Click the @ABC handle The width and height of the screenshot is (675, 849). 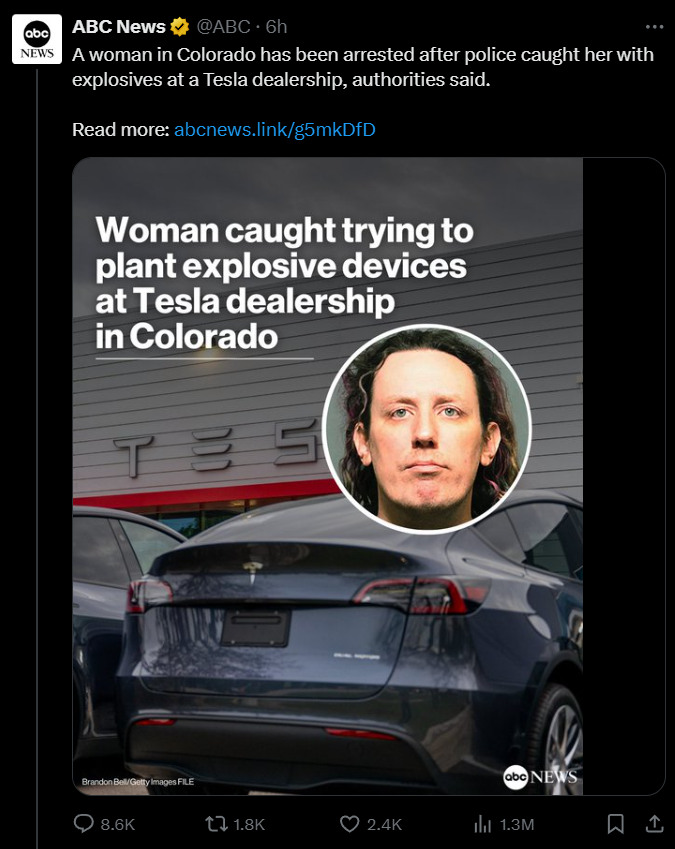(223, 27)
